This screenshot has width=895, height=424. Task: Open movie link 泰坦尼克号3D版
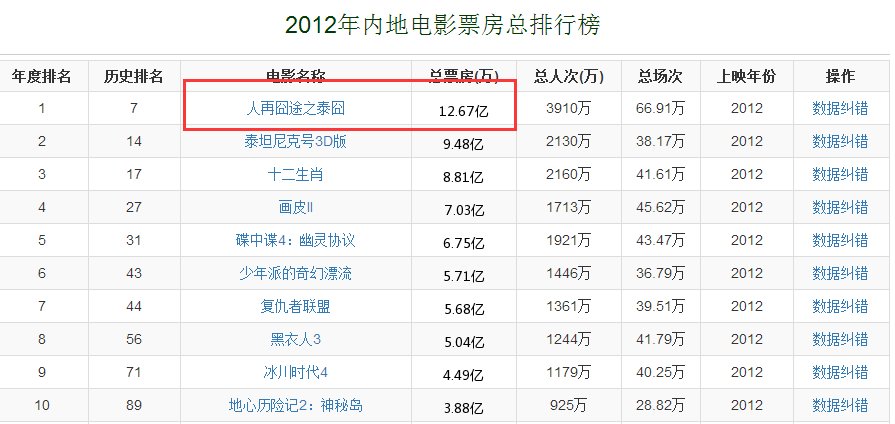295,141
